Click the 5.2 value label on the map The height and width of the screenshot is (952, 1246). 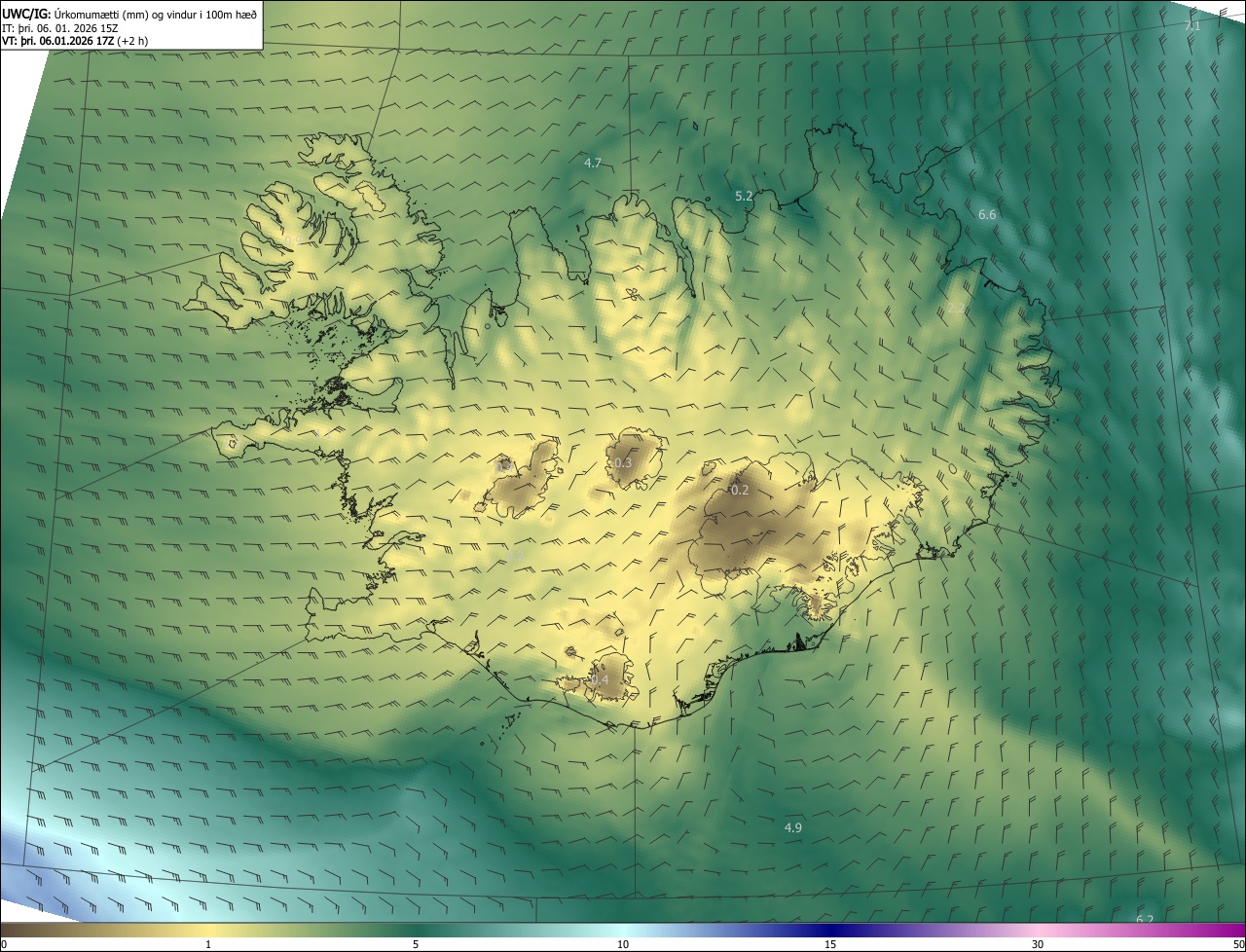click(744, 196)
